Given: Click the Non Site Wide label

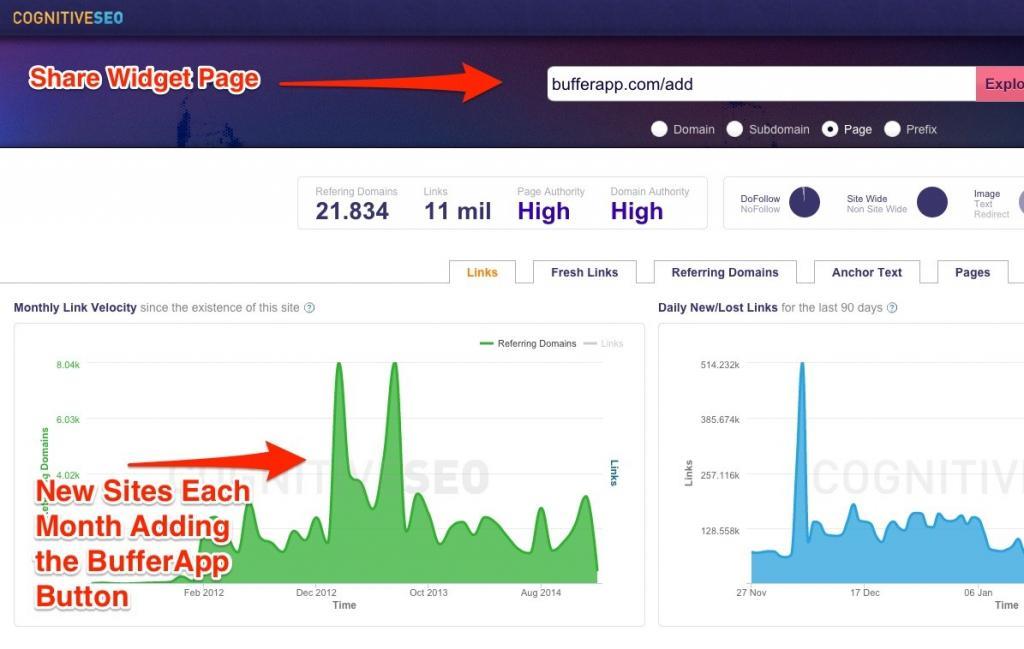Looking at the screenshot, I should (x=877, y=209).
